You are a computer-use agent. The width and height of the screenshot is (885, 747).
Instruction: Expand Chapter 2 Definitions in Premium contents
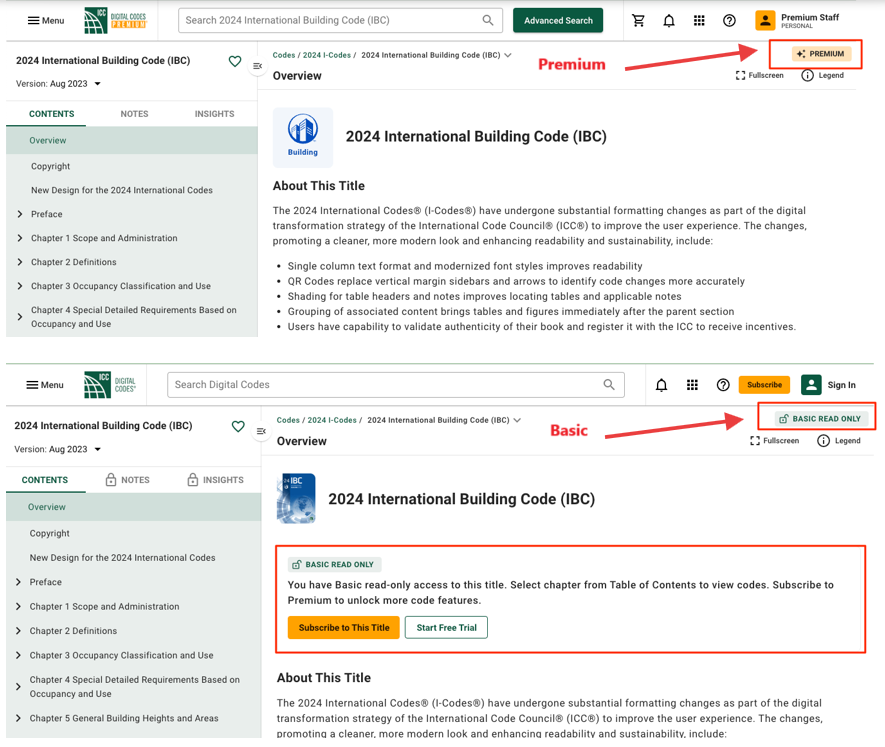pos(20,262)
